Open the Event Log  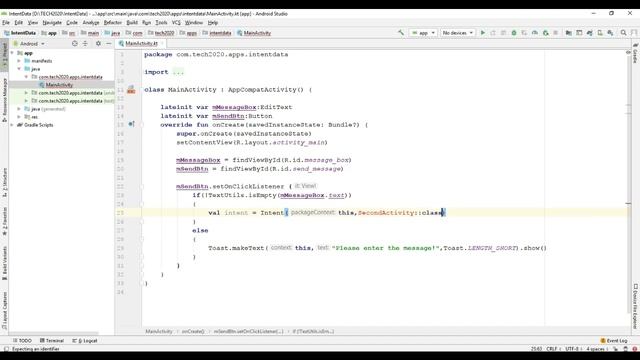[x=614, y=340]
